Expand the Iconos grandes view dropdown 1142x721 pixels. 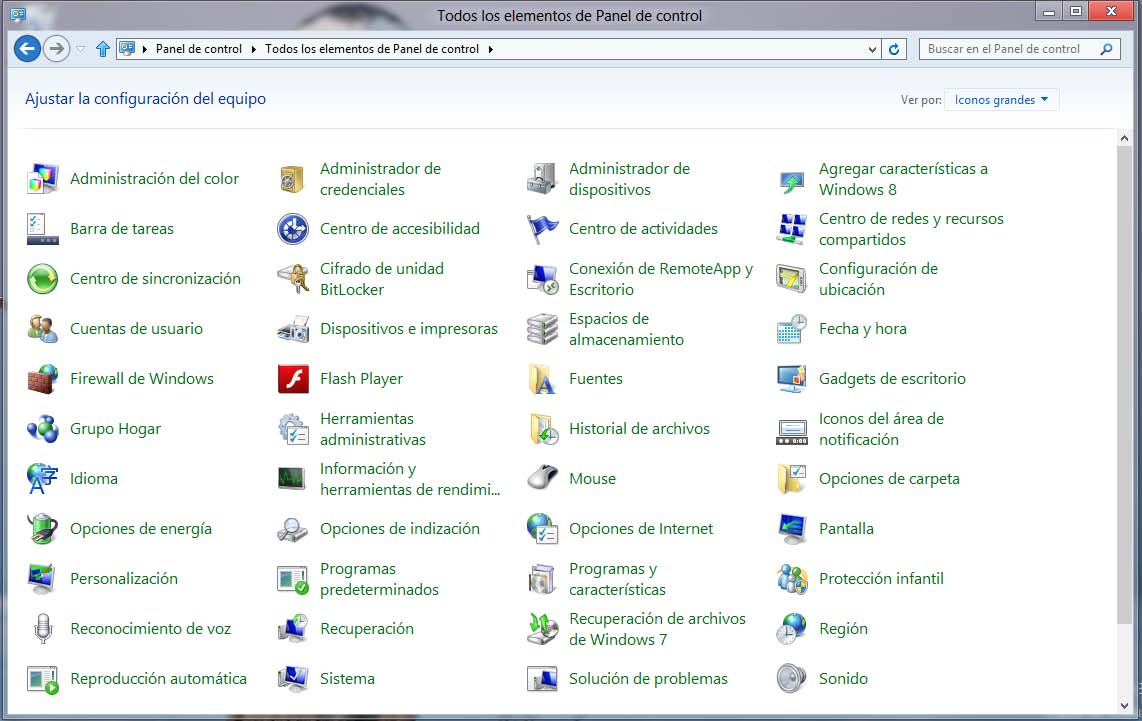1001,100
